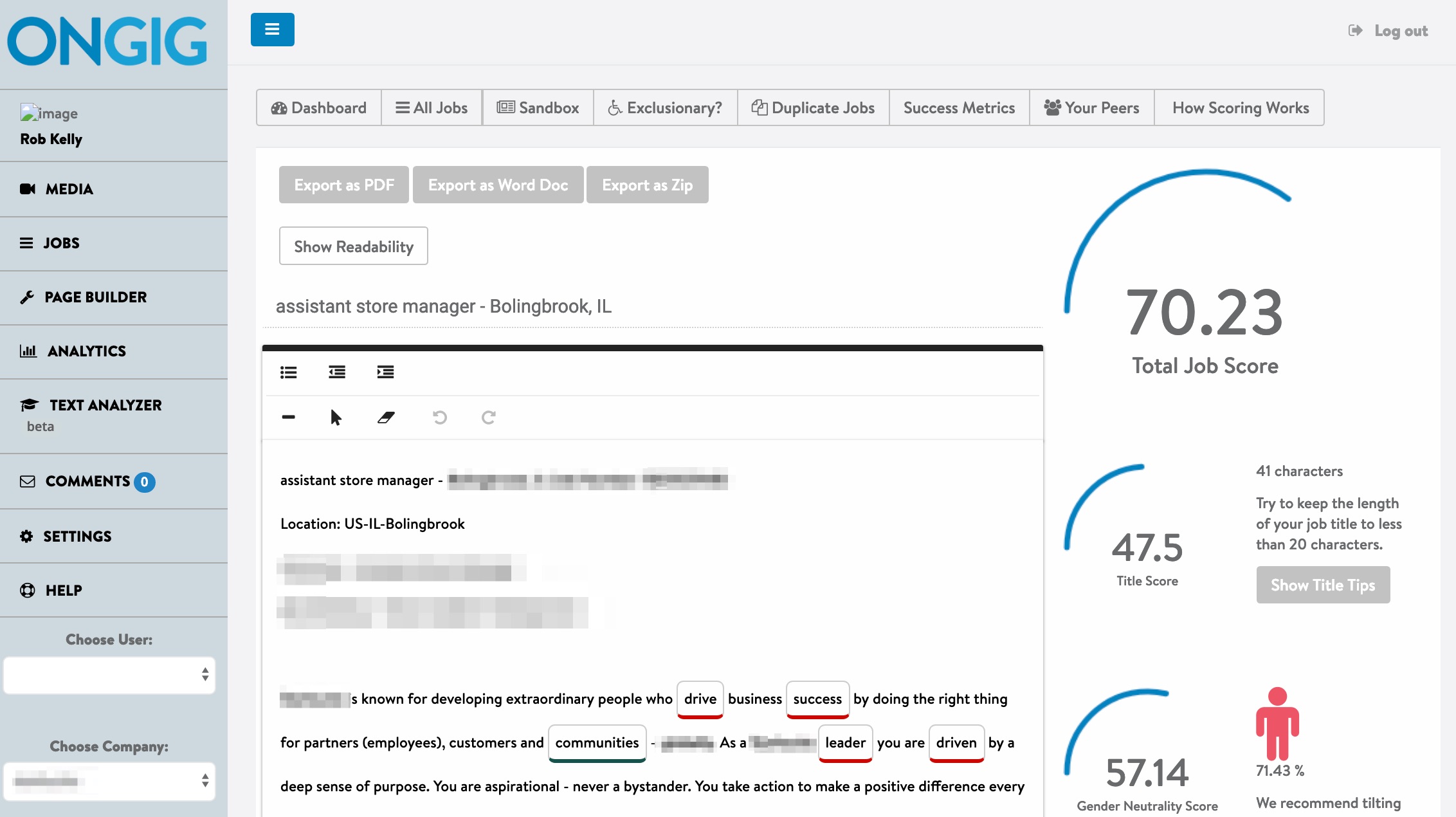Expand the Choose User dropdown
Screen dimensions: 1456x817
pyautogui.click(x=109, y=675)
